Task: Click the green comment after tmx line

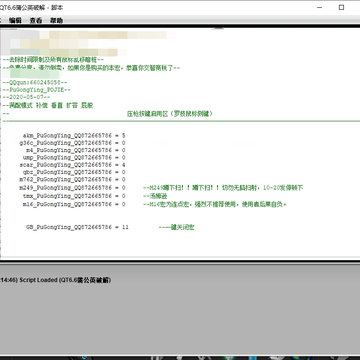Action: point(155,196)
